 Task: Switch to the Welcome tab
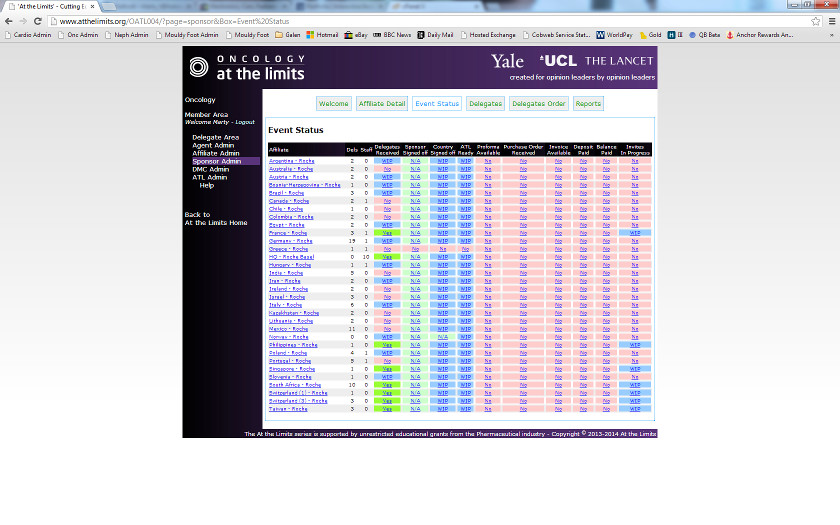click(334, 103)
